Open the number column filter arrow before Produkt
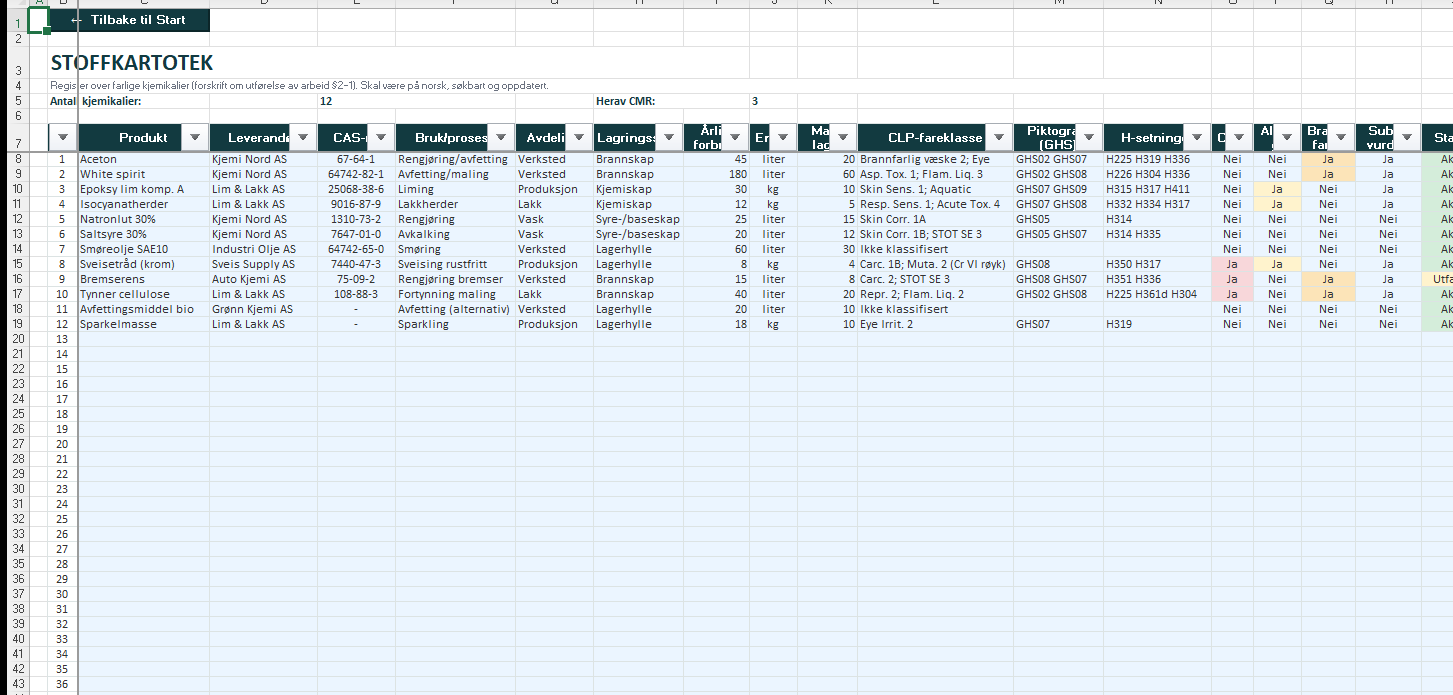Viewport: 1453px width, 695px height. 63,138
